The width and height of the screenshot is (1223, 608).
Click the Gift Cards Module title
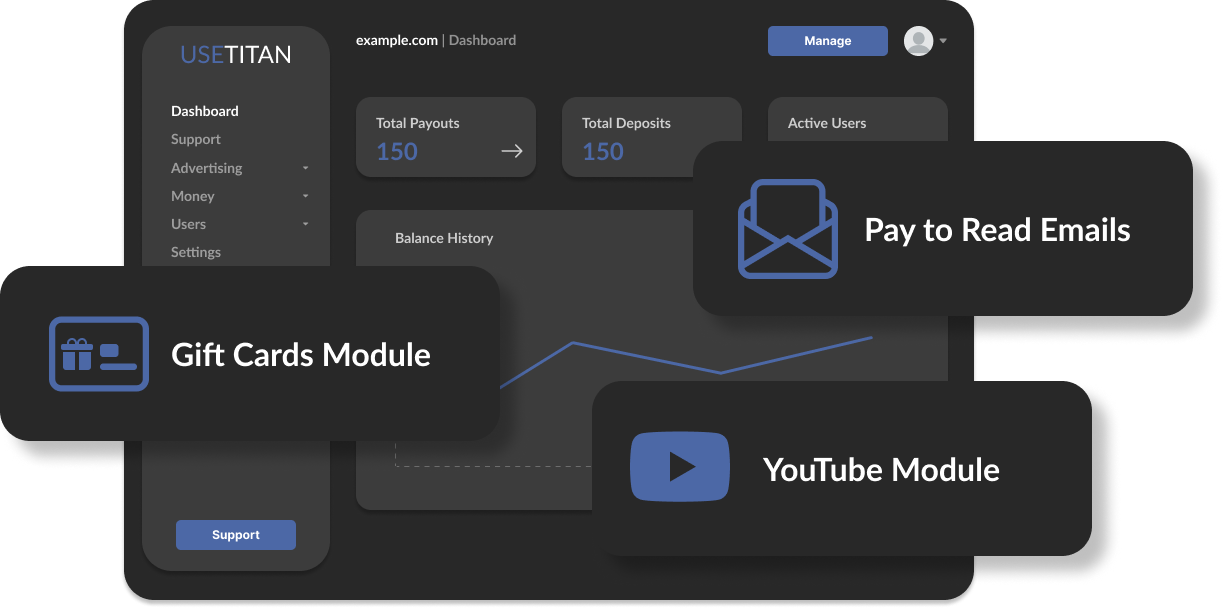pyautogui.click(x=301, y=354)
